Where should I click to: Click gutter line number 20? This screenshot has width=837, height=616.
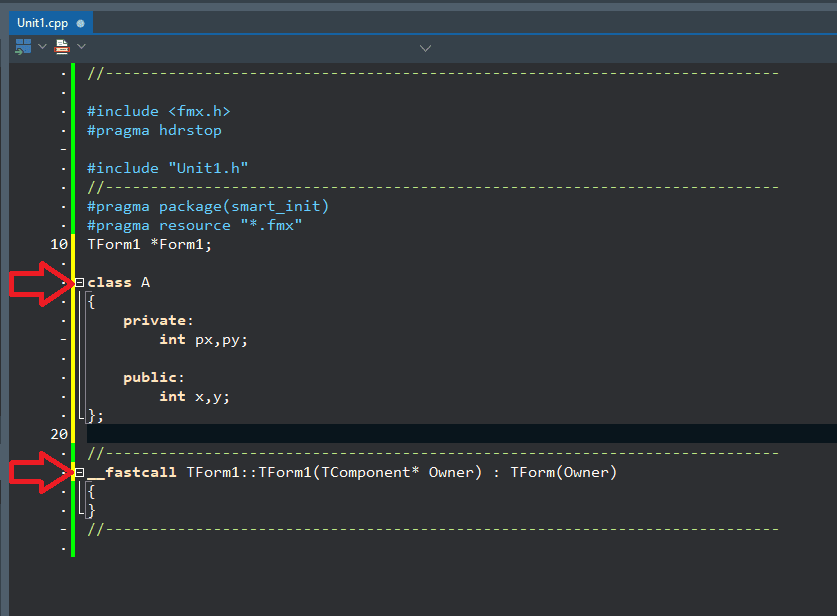pyautogui.click(x=59, y=435)
